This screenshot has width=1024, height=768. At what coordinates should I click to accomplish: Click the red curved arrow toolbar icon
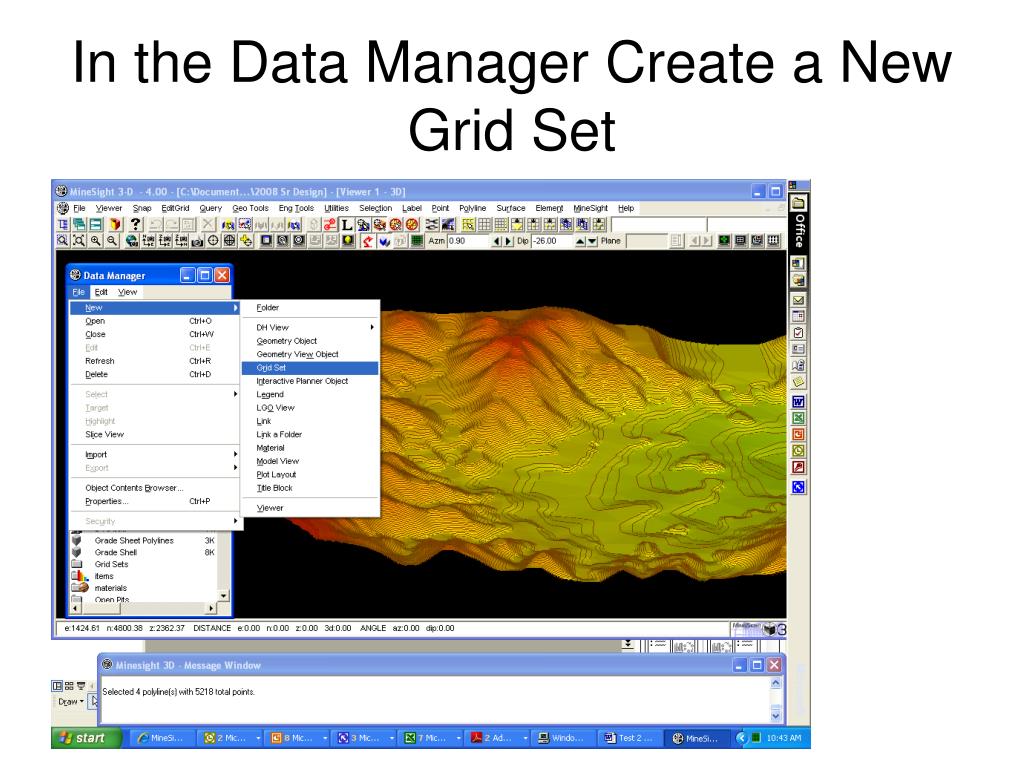click(x=368, y=241)
